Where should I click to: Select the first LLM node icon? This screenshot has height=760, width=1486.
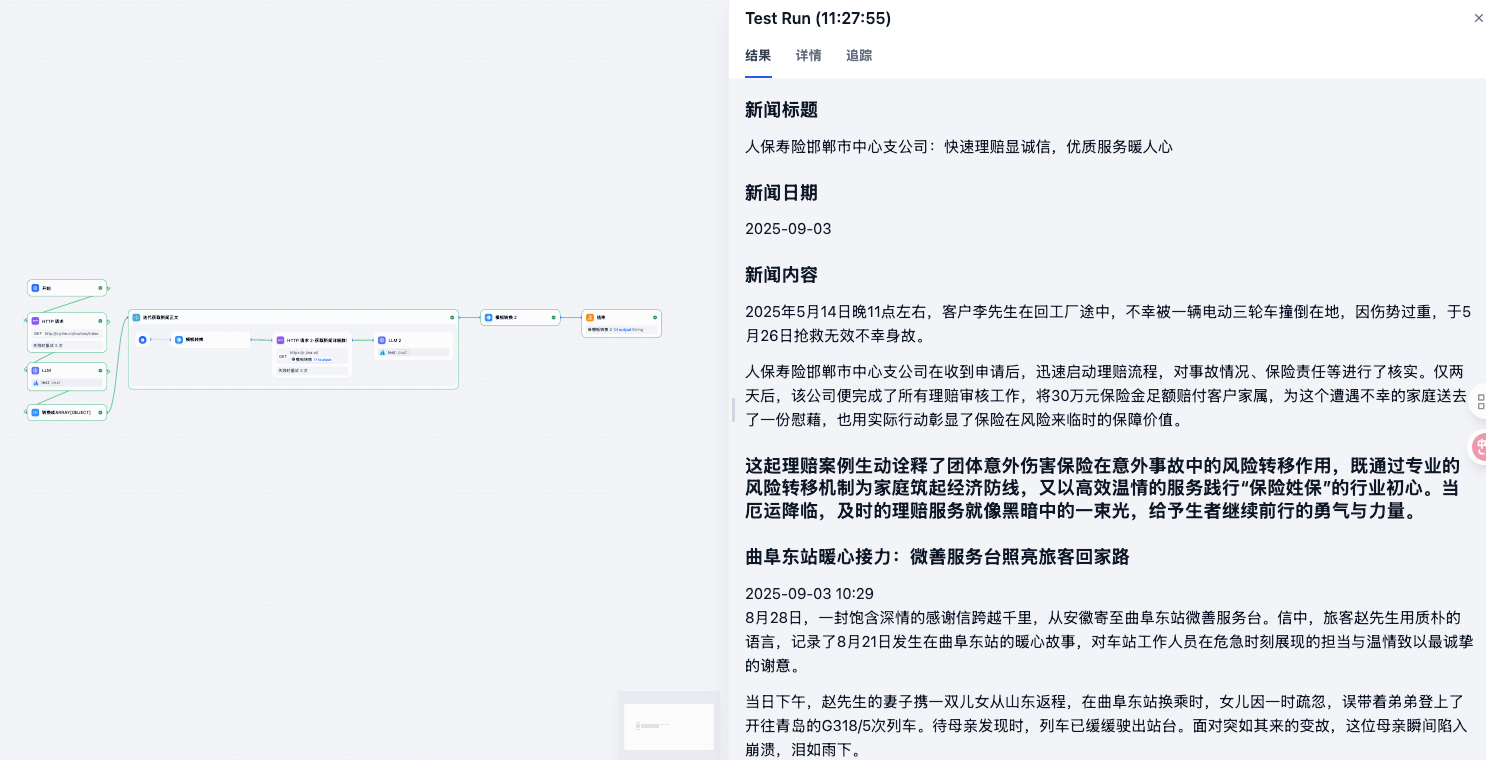pyautogui.click(x=35, y=370)
